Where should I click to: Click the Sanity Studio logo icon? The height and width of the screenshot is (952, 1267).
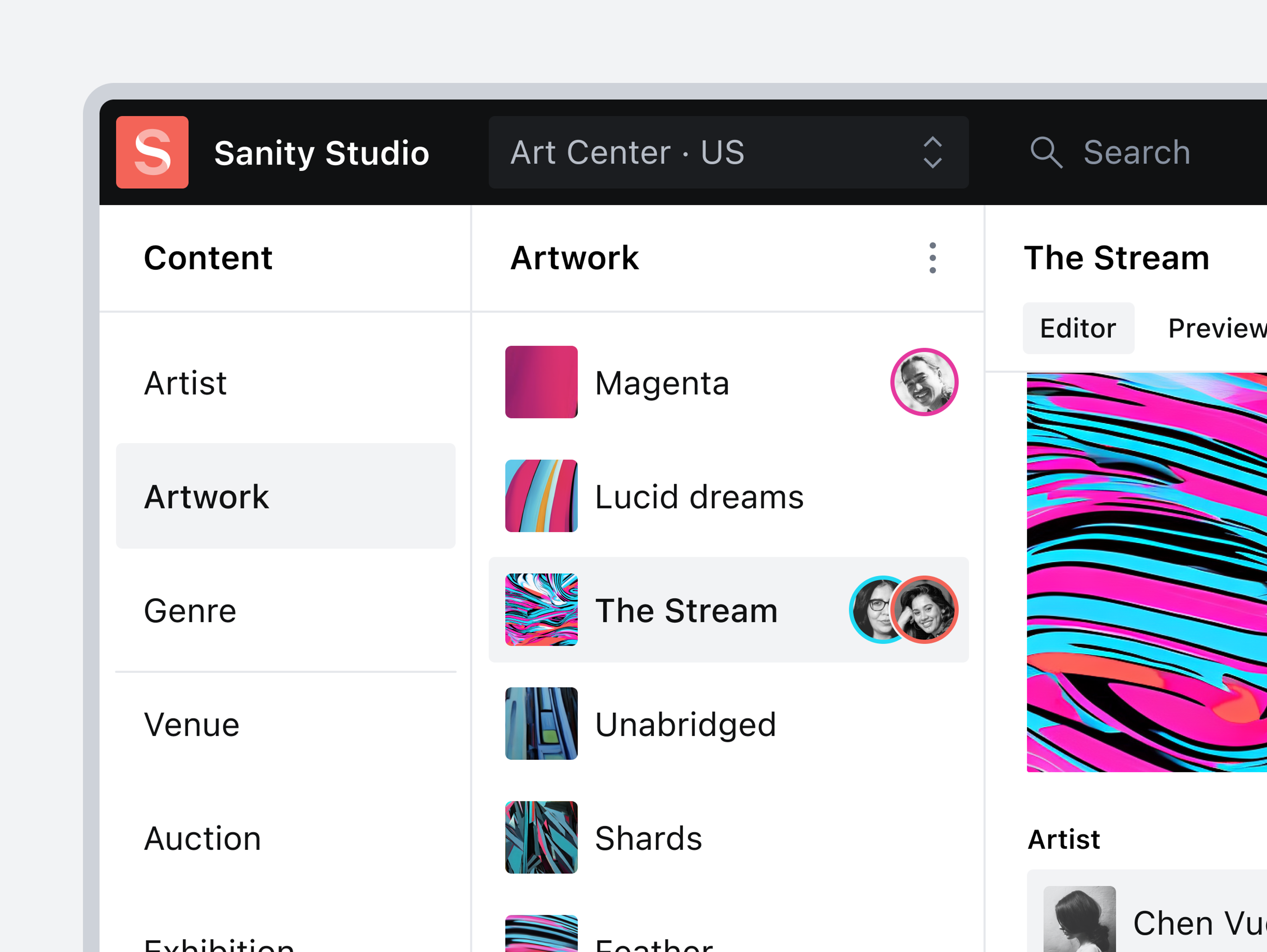(152, 152)
